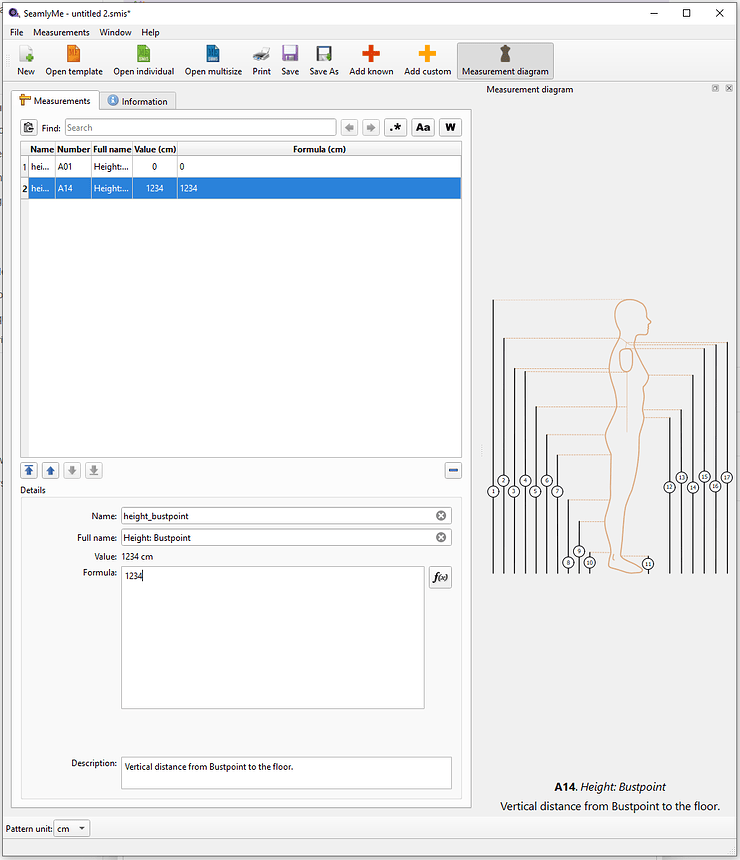Click the Name column header

tap(42, 149)
